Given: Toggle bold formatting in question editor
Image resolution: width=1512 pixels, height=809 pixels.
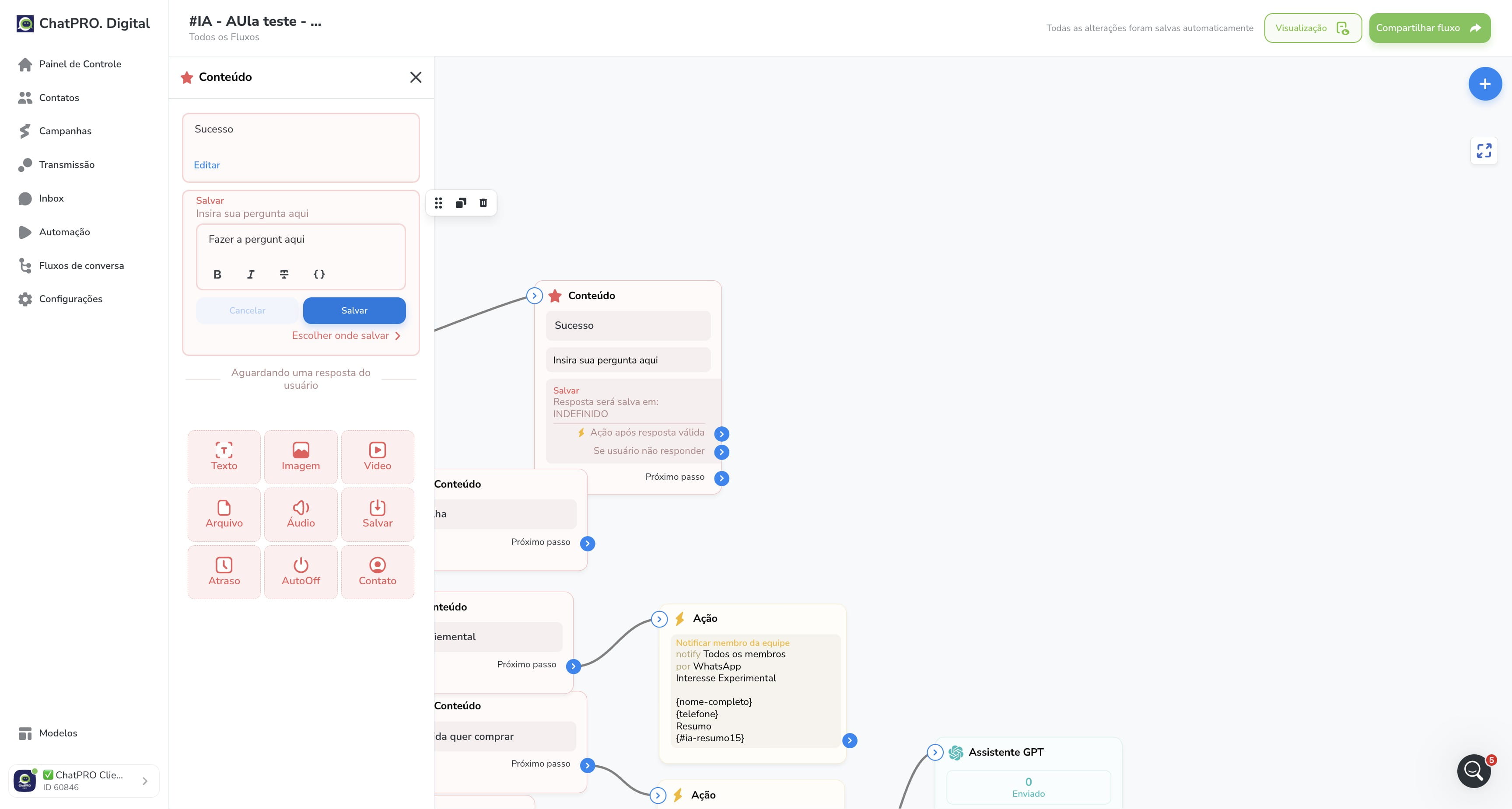Looking at the screenshot, I should [217, 274].
